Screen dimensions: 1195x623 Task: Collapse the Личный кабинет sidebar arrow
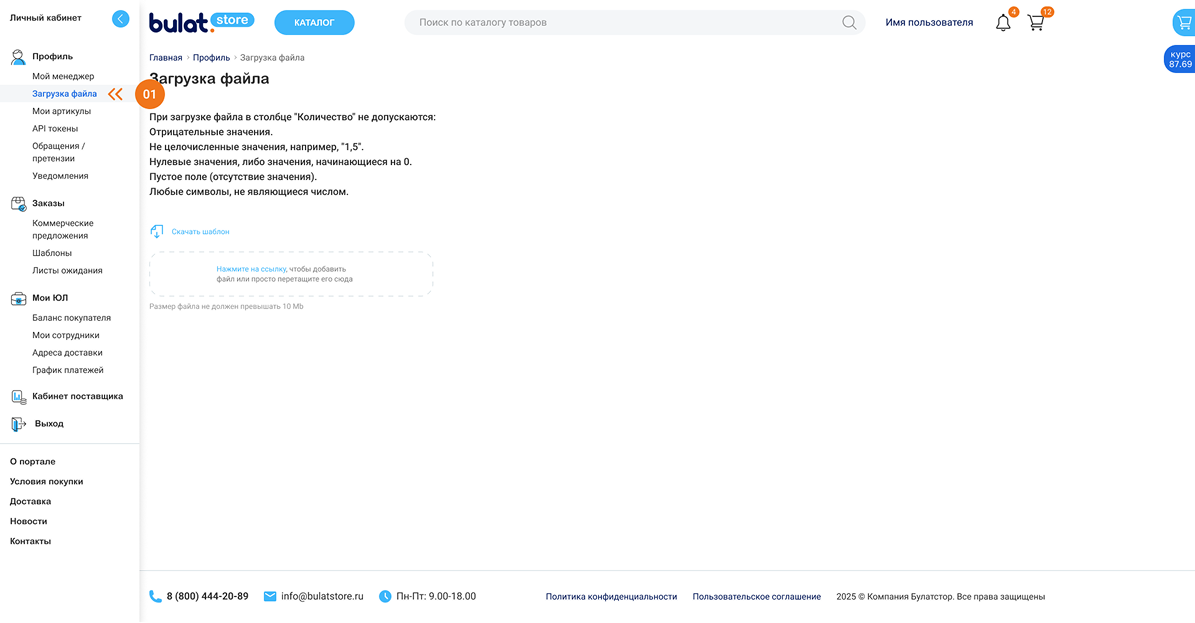pyautogui.click(x=121, y=18)
